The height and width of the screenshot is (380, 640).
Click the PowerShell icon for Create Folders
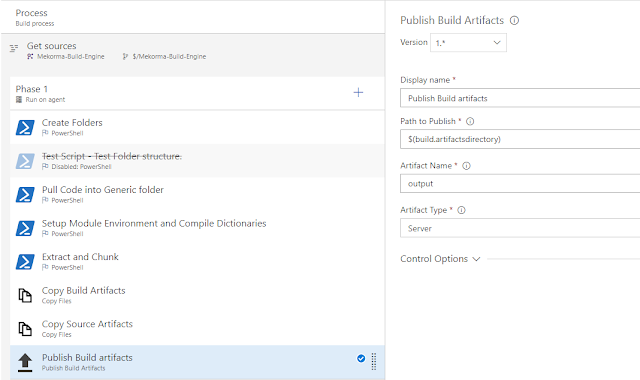25,127
